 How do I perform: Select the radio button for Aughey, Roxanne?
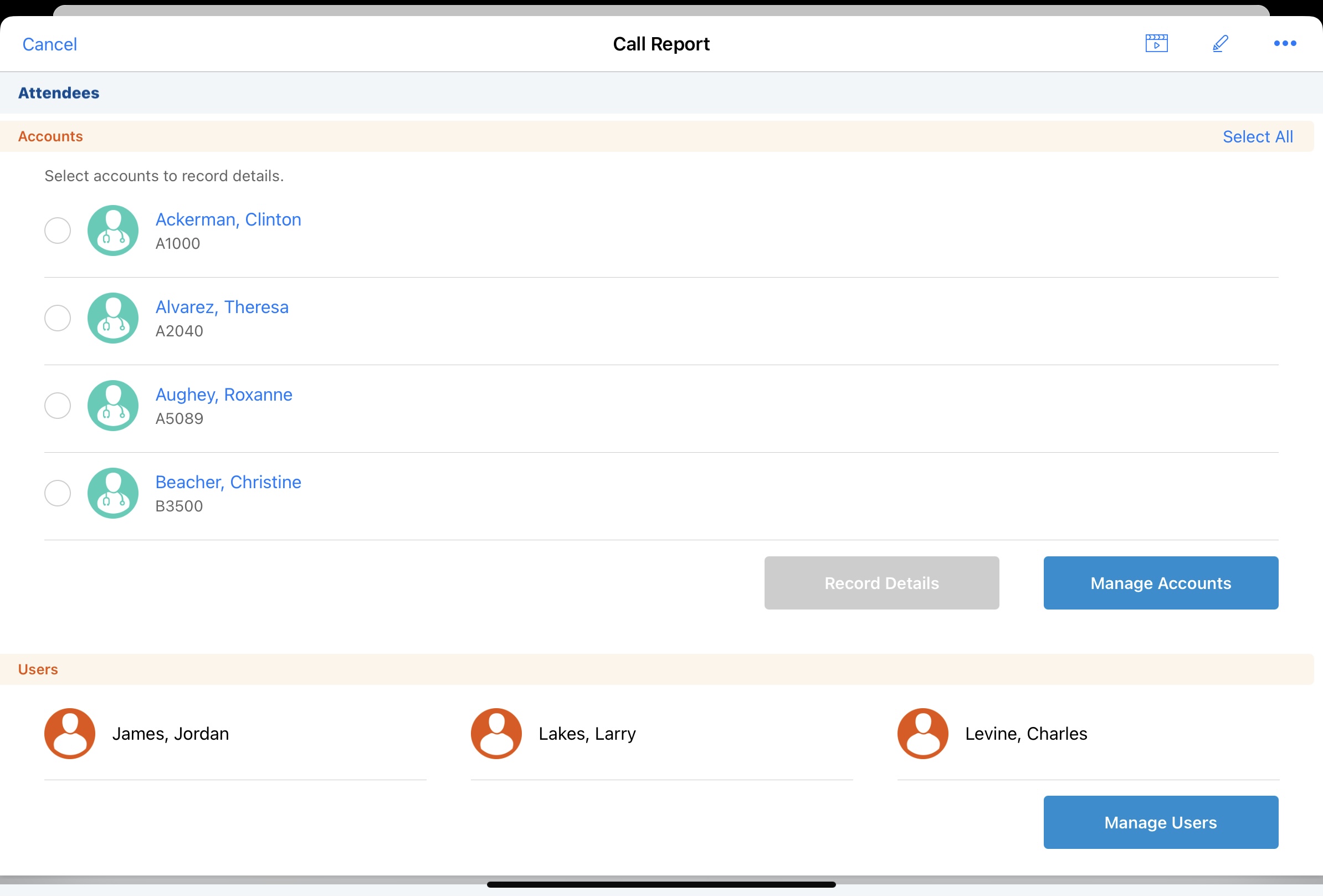point(58,405)
